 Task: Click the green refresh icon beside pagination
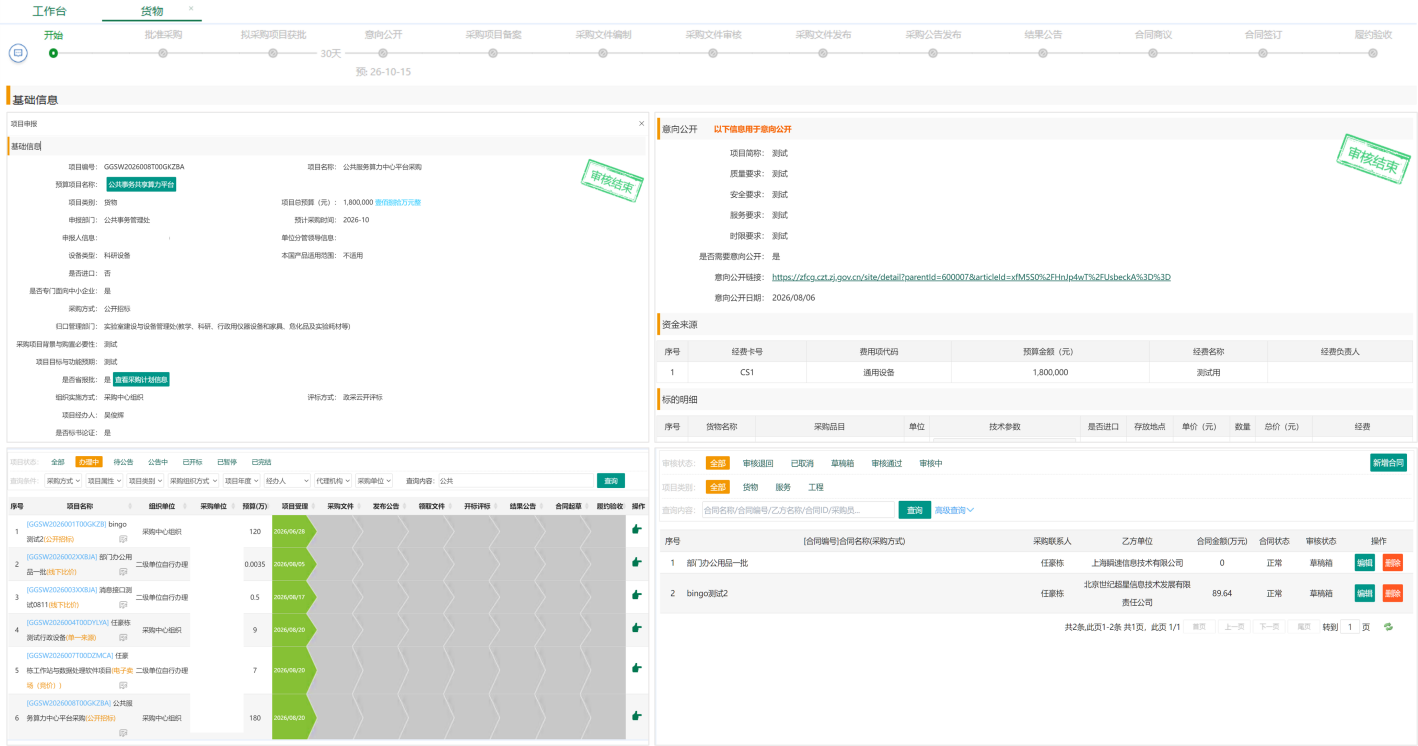tap(1388, 627)
